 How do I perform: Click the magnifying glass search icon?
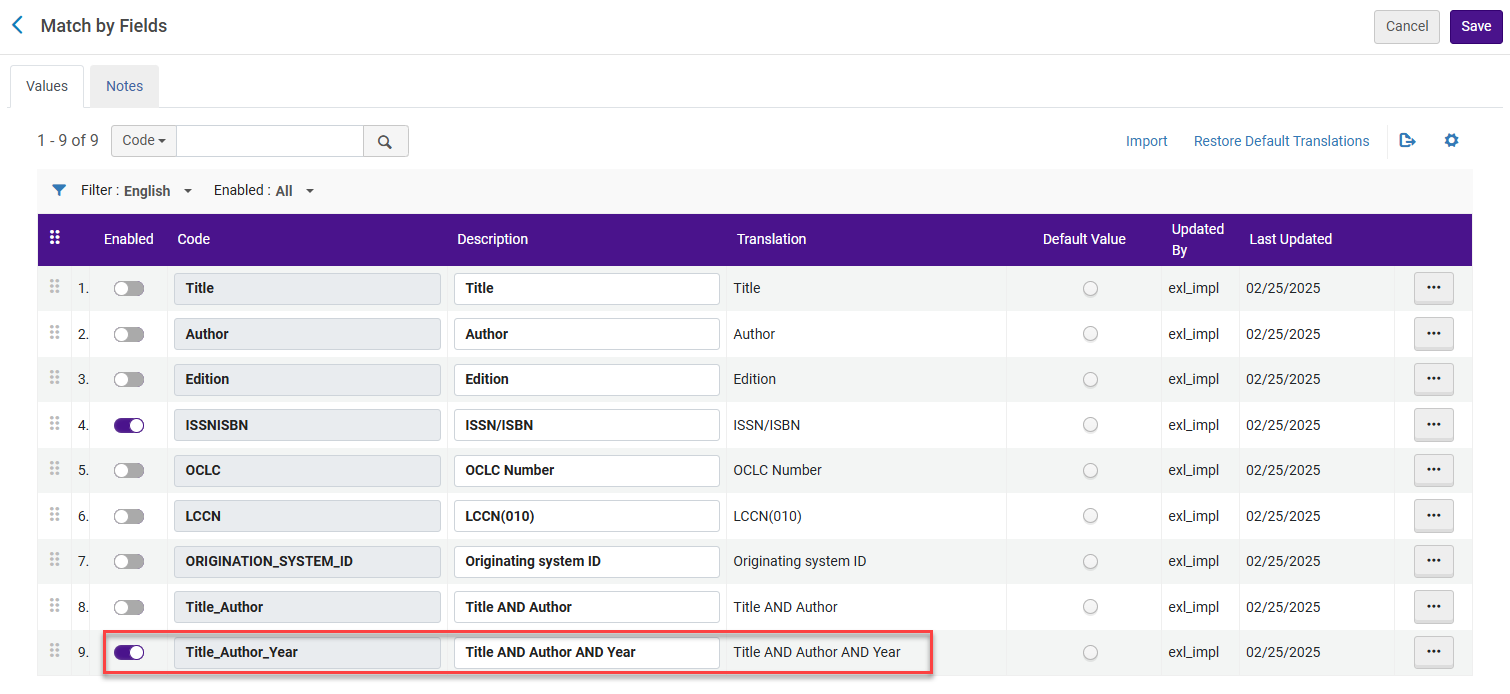click(385, 141)
